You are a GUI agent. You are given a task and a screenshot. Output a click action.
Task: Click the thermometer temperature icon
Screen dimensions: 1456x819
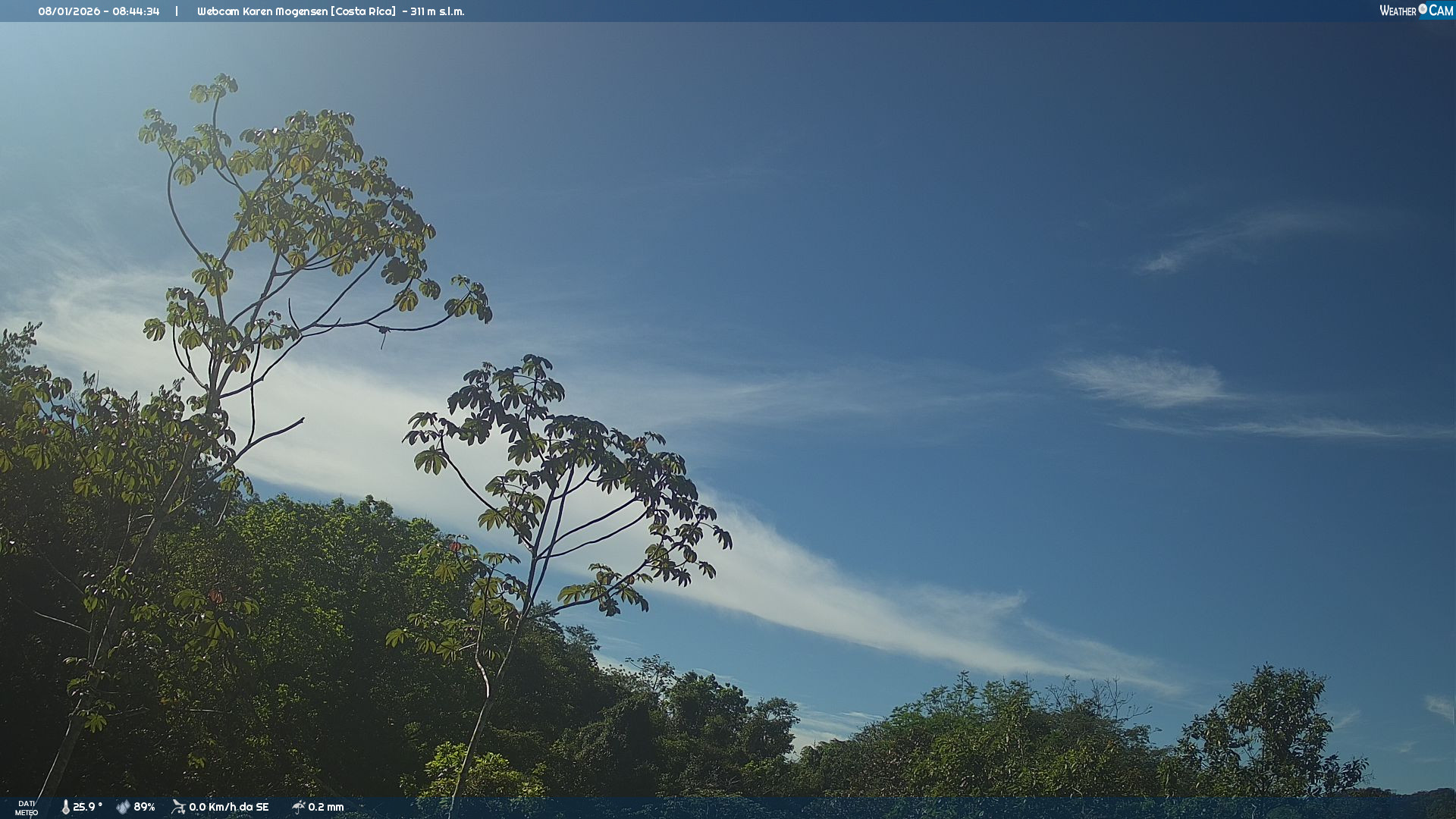click(x=65, y=807)
